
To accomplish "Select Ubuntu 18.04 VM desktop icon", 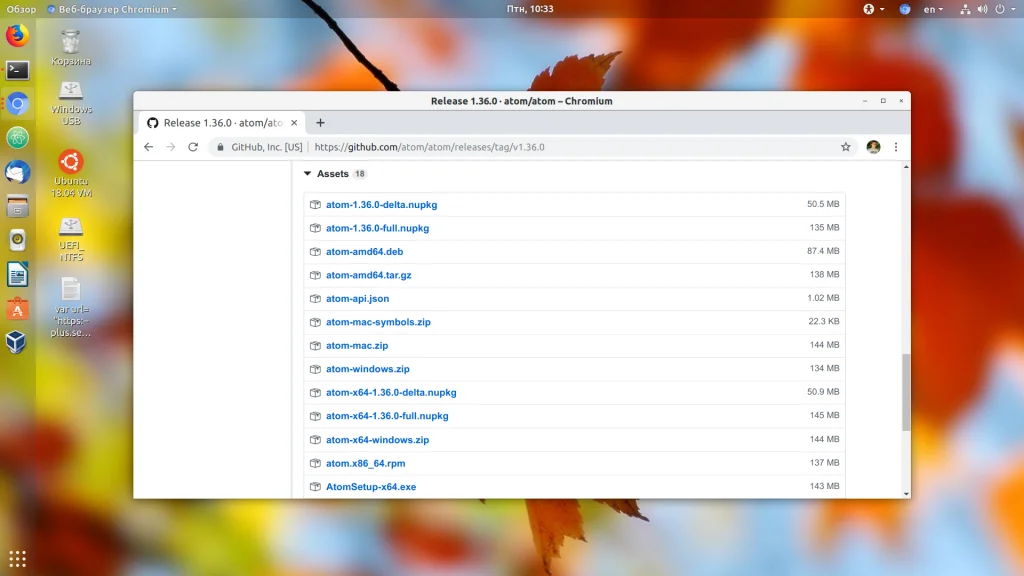I will pos(71,174).
